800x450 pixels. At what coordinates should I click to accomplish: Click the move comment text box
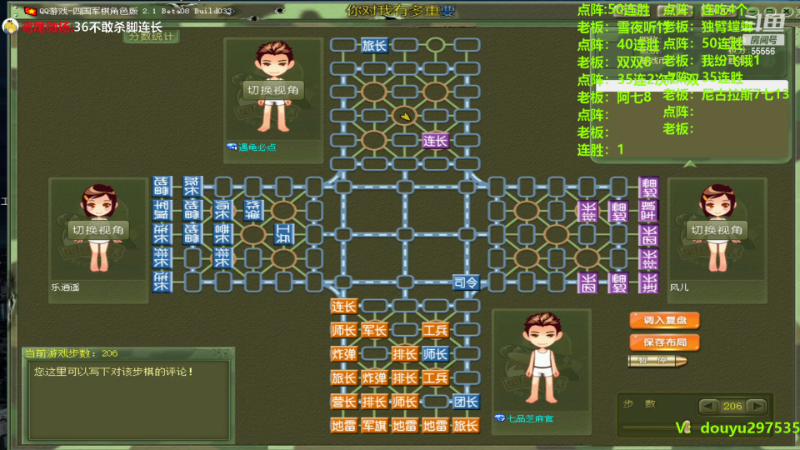(129, 399)
